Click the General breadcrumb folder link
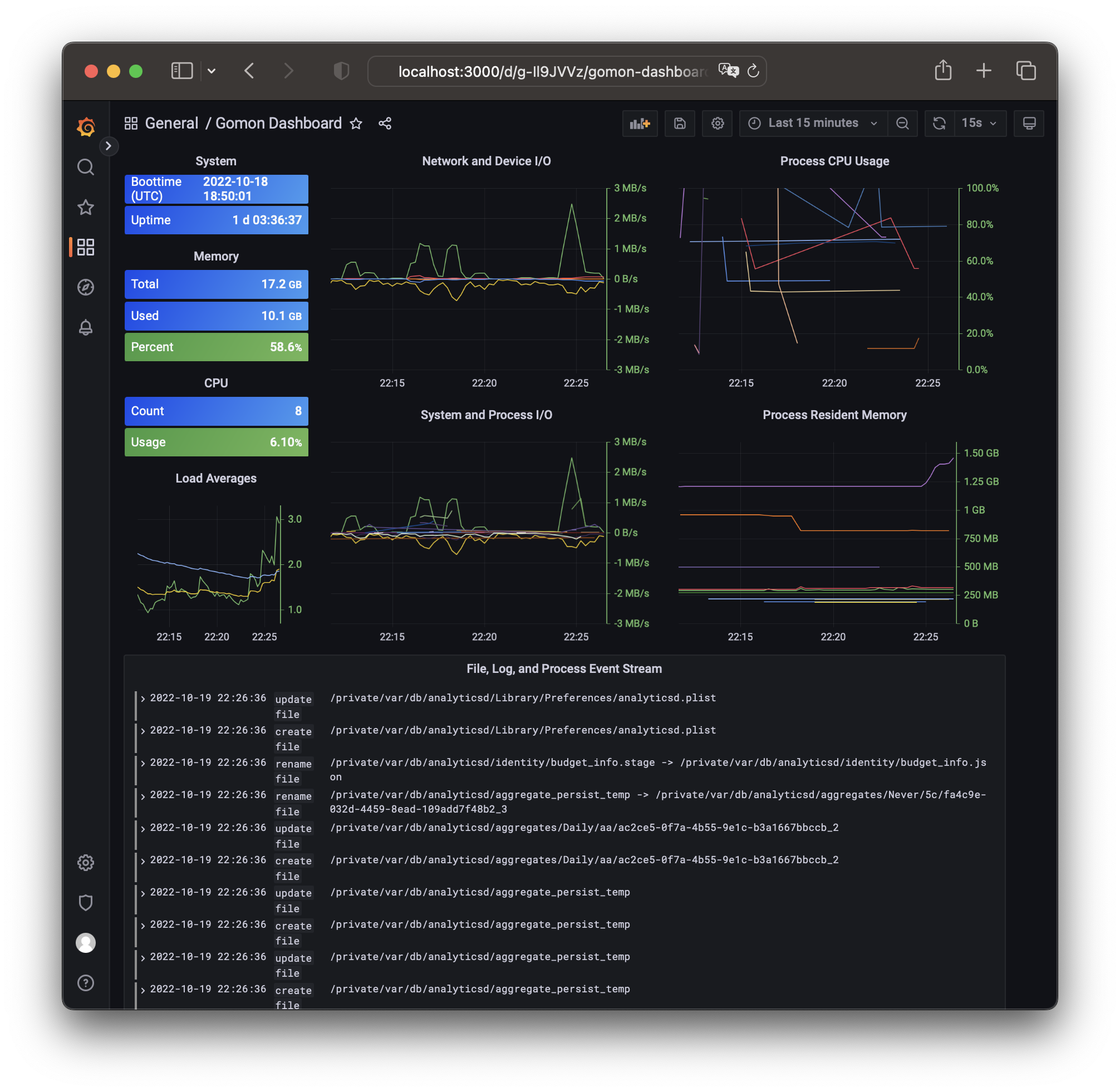 (171, 124)
